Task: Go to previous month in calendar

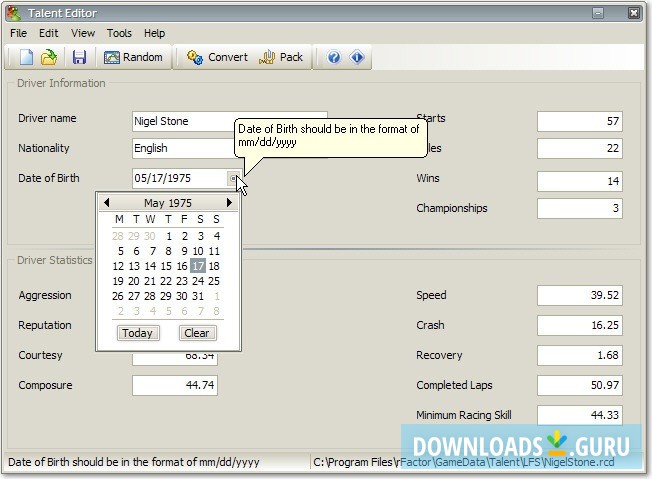Action: 106,202
